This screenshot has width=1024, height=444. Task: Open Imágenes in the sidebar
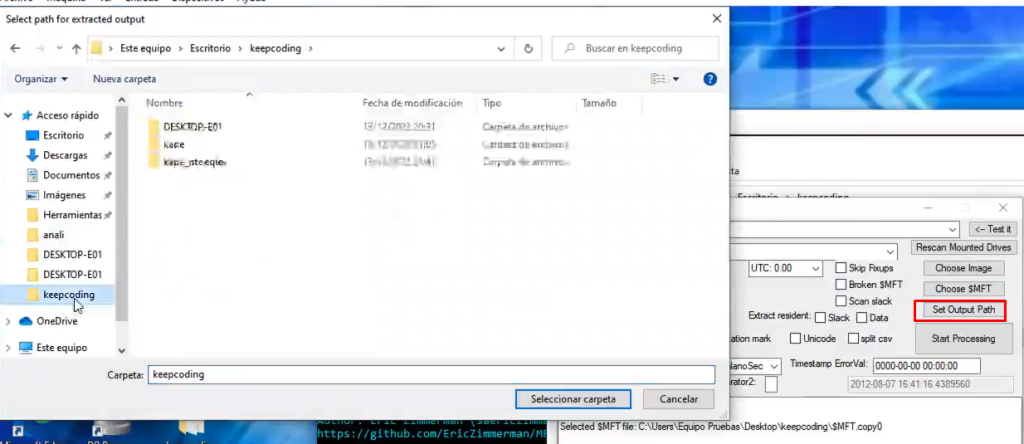click(64, 195)
